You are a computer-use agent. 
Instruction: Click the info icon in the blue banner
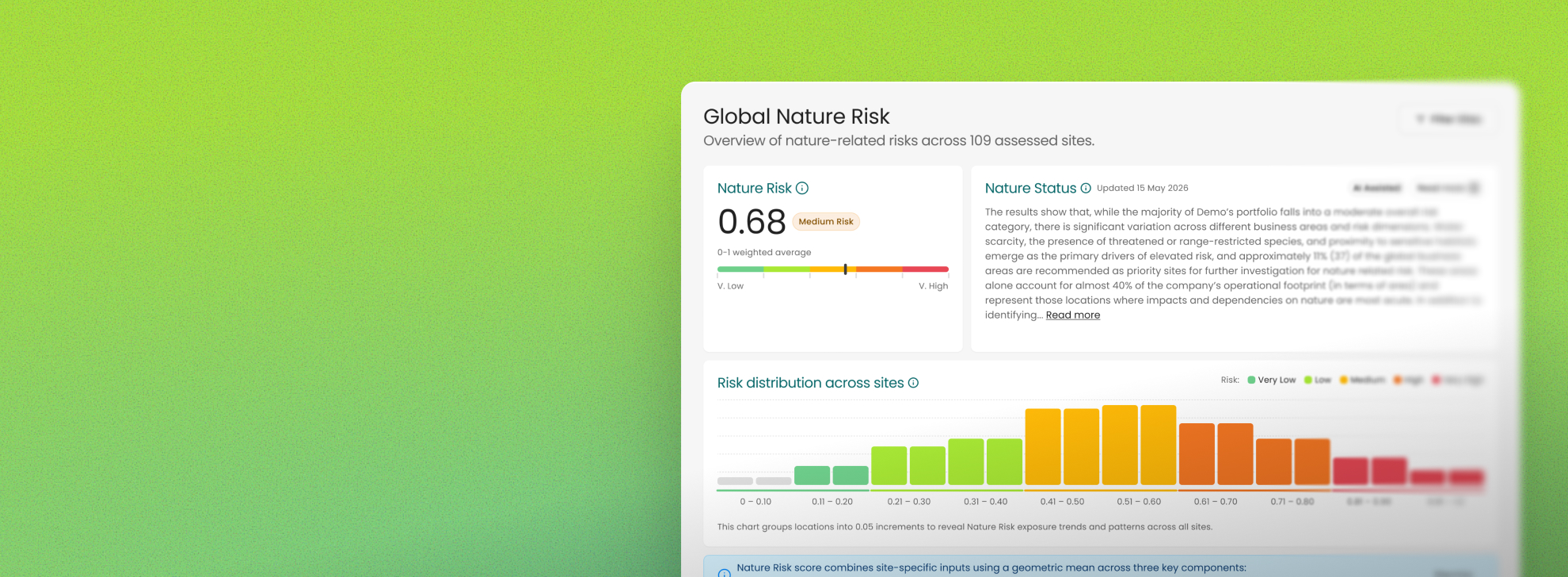(x=724, y=572)
